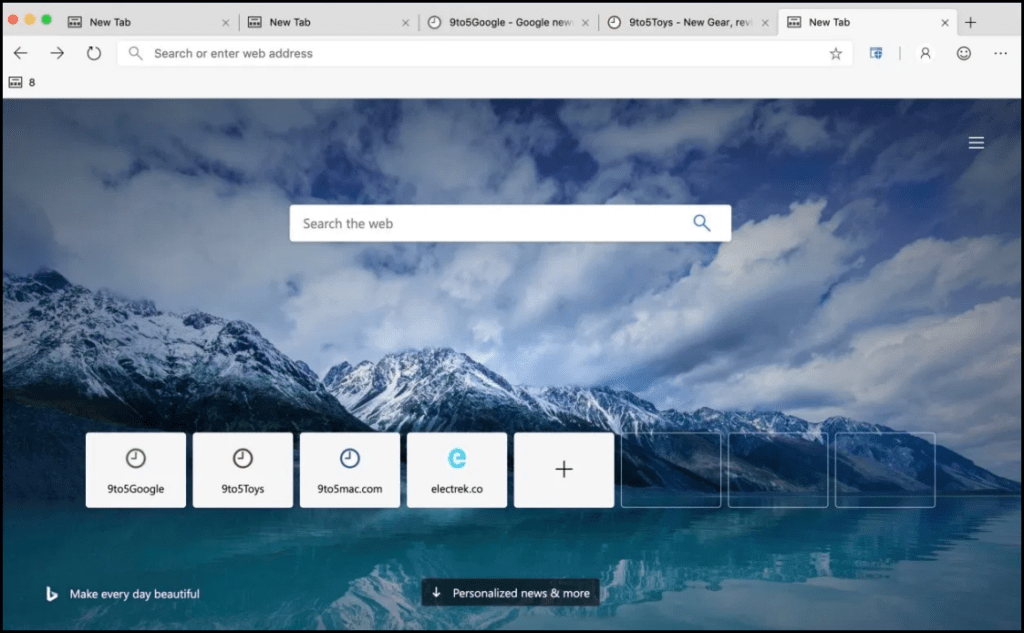Open the user profile icon

click(925, 54)
